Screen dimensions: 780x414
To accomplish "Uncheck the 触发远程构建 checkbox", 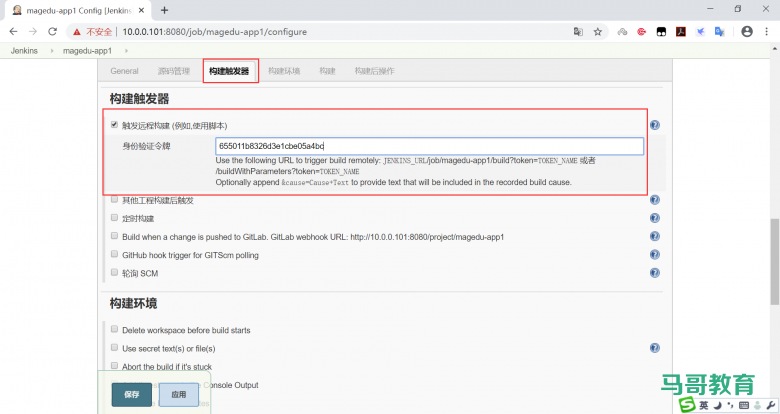I will click(114, 124).
